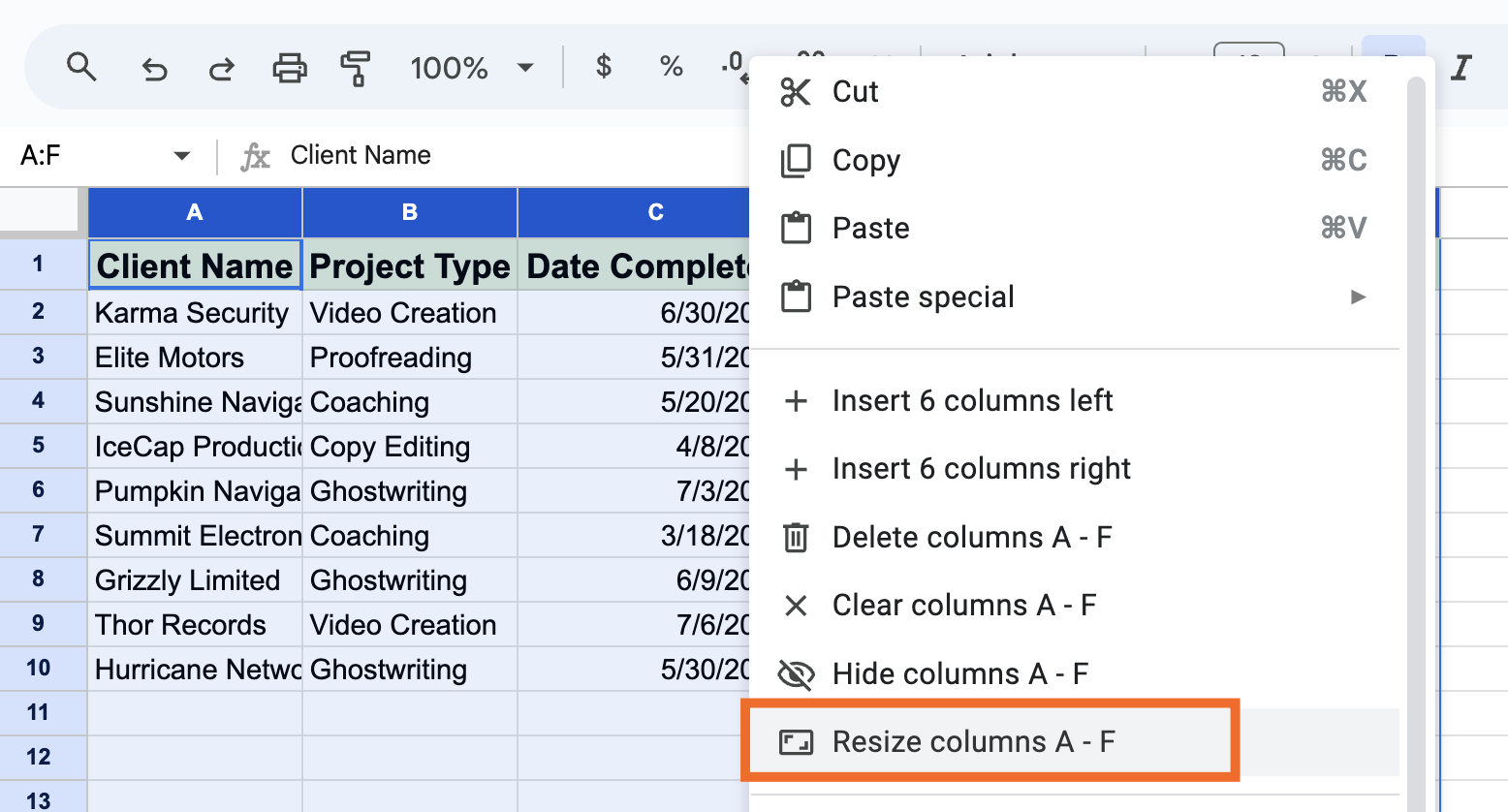Select Copy from context menu
1508x812 pixels.
(x=1074, y=160)
